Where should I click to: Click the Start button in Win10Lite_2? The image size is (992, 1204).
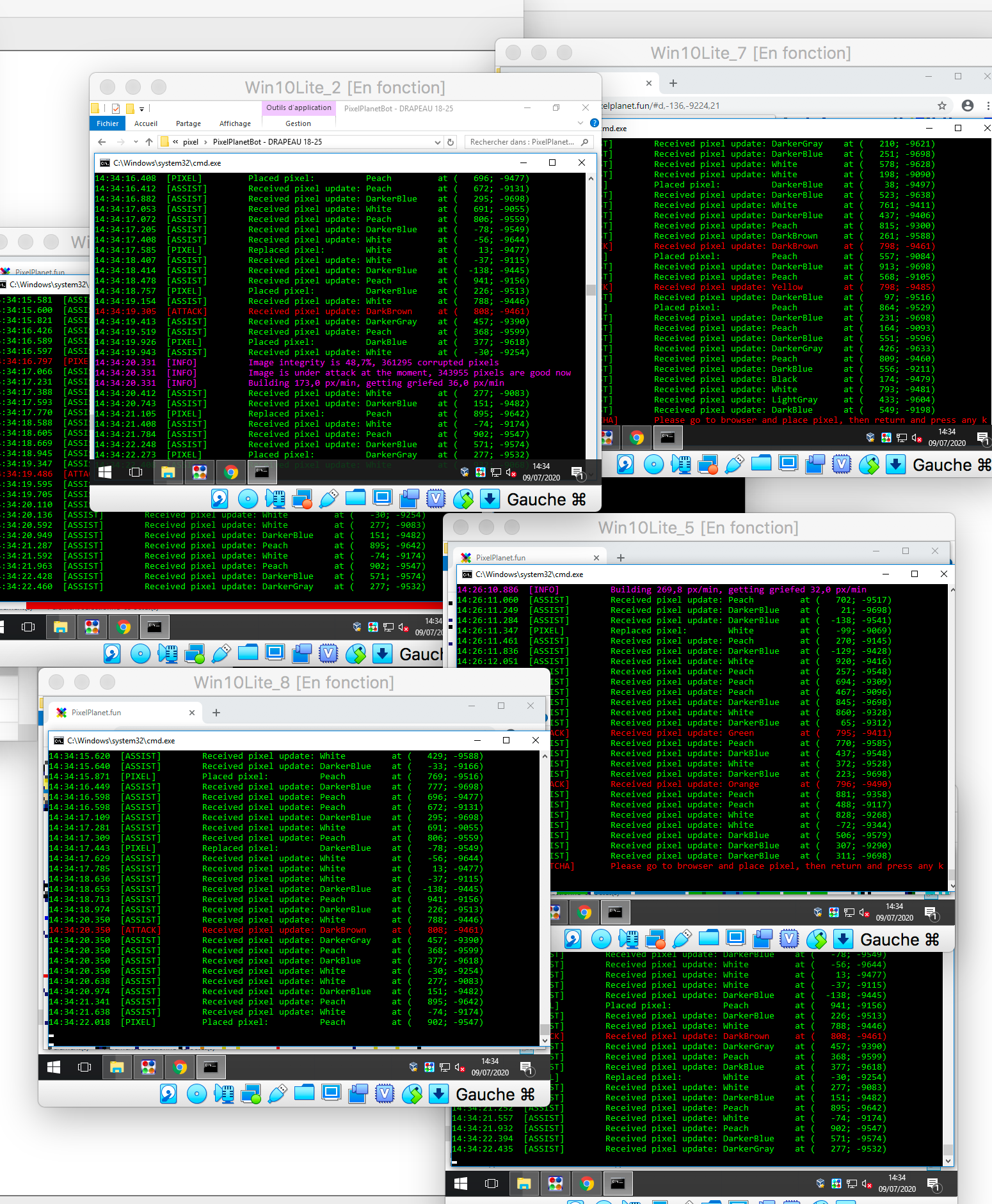click(105, 472)
